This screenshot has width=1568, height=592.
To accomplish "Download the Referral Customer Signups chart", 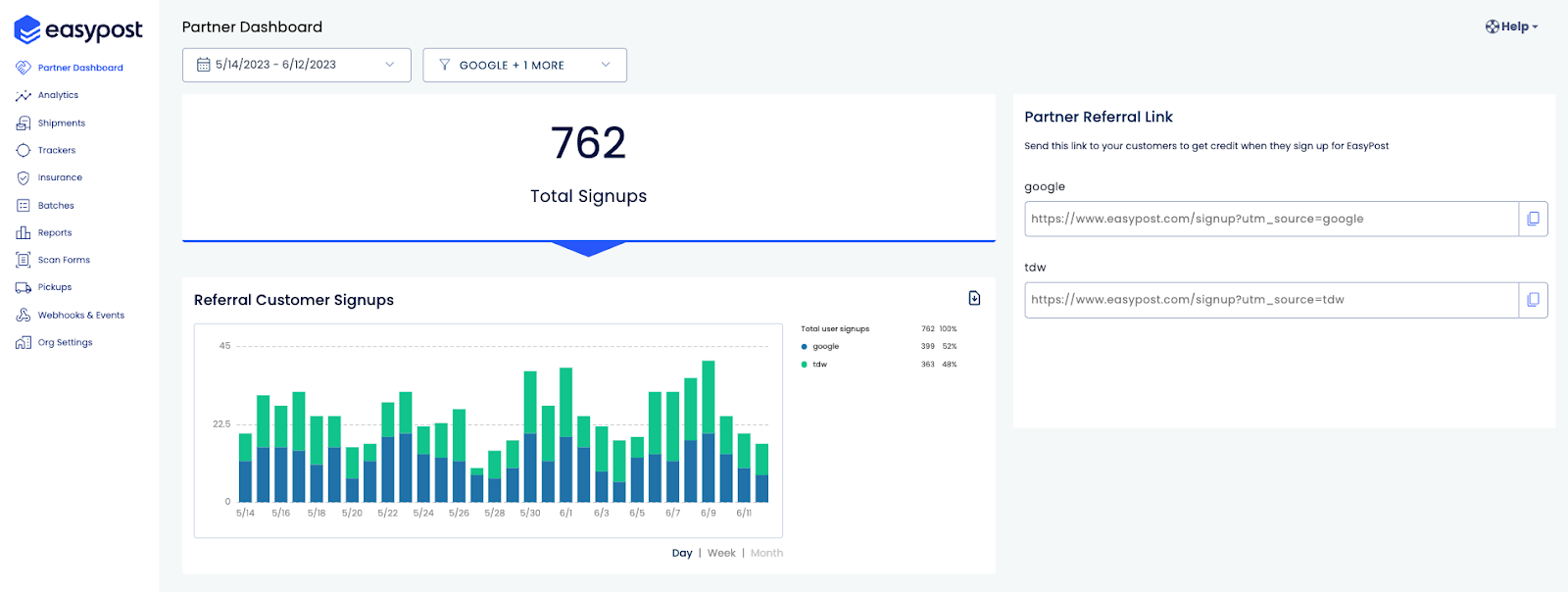I will [x=974, y=298].
